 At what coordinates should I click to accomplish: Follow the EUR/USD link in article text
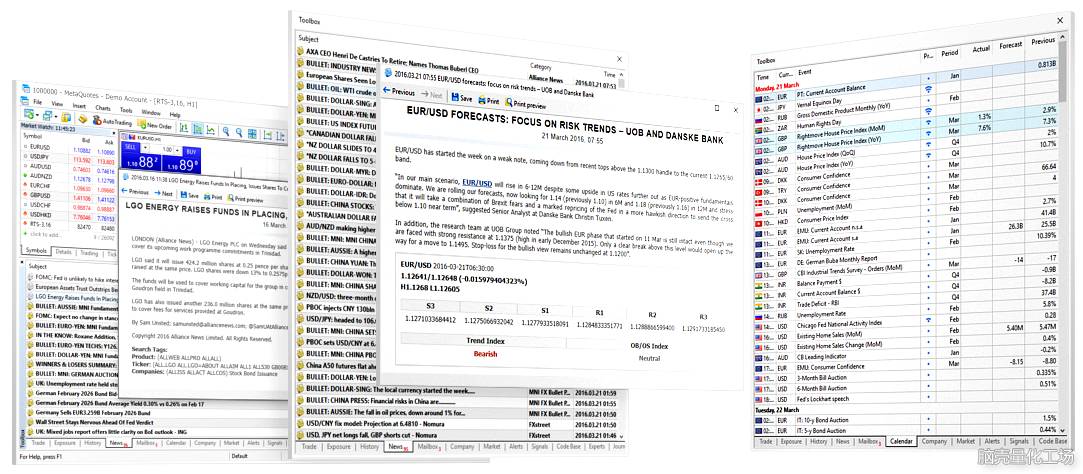point(477,183)
